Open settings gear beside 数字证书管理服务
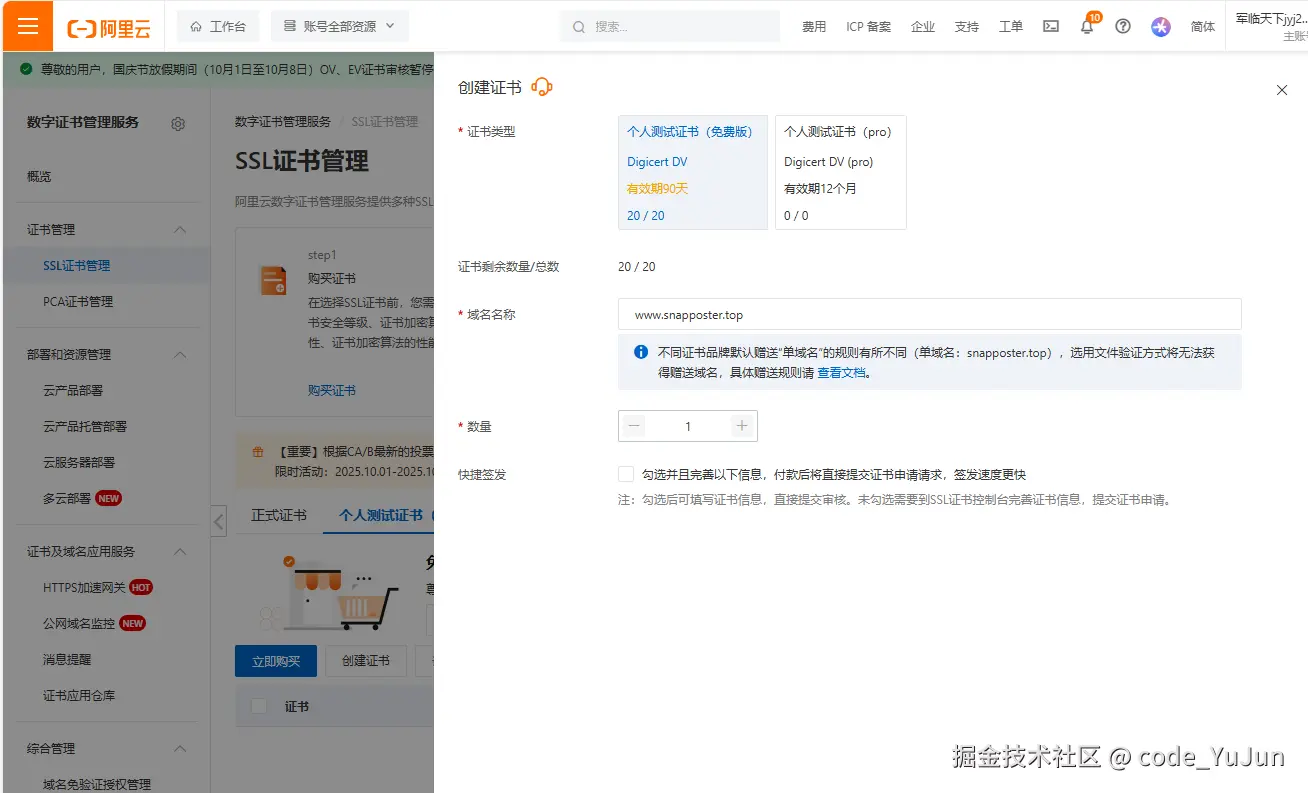 (x=178, y=124)
